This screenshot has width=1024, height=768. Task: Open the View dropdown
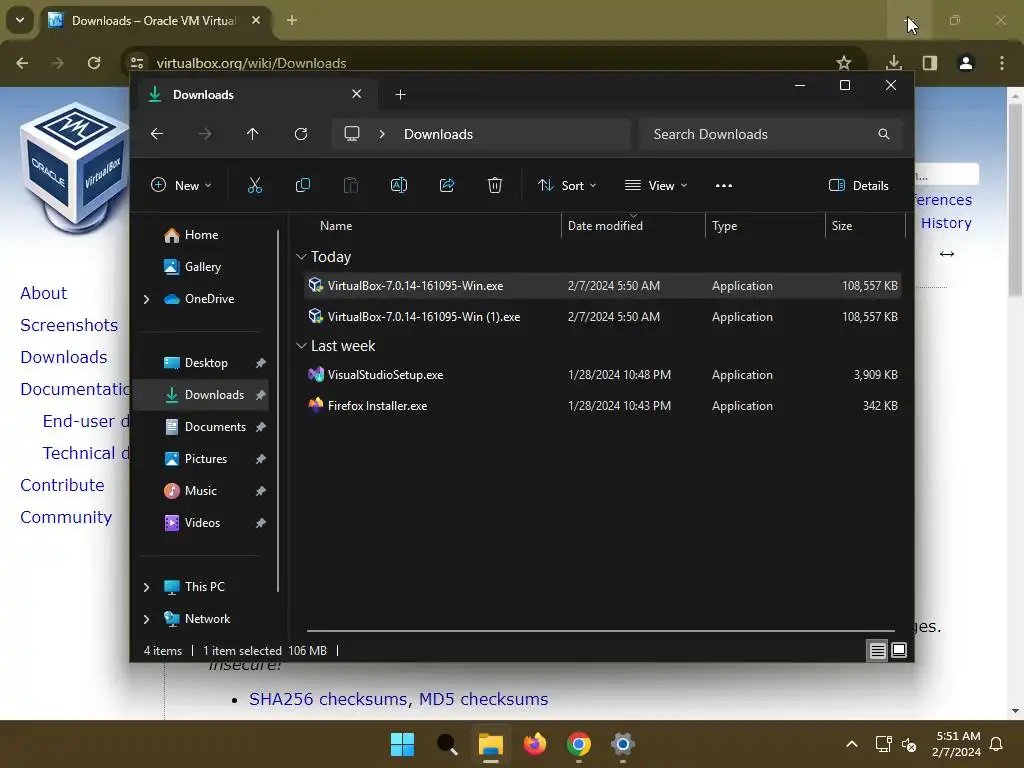tap(656, 185)
